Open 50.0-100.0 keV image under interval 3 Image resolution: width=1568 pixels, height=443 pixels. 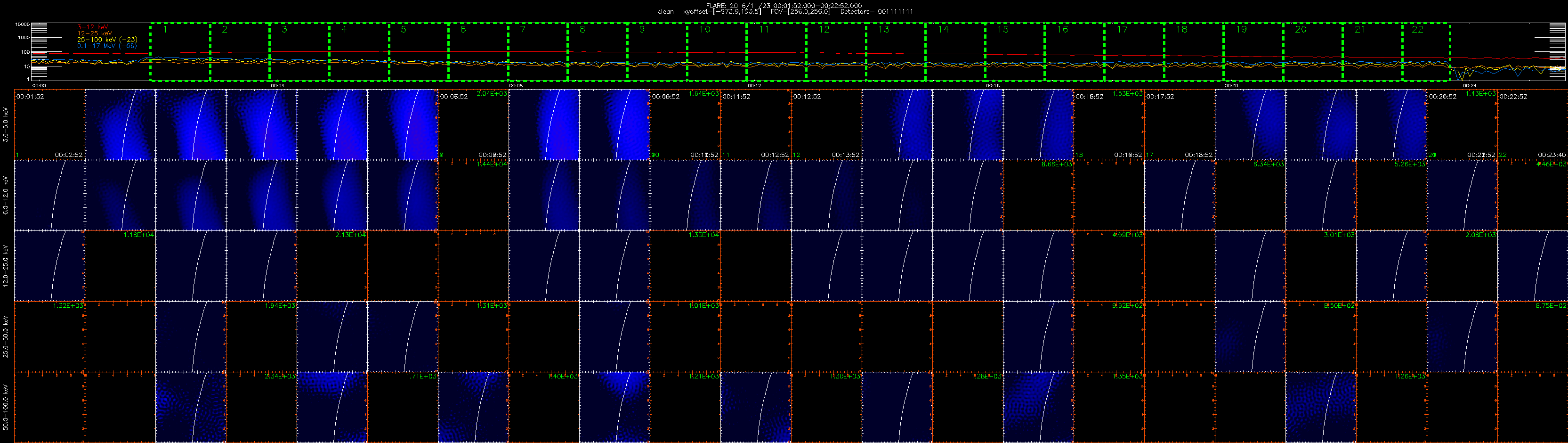(x=191, y=407)
